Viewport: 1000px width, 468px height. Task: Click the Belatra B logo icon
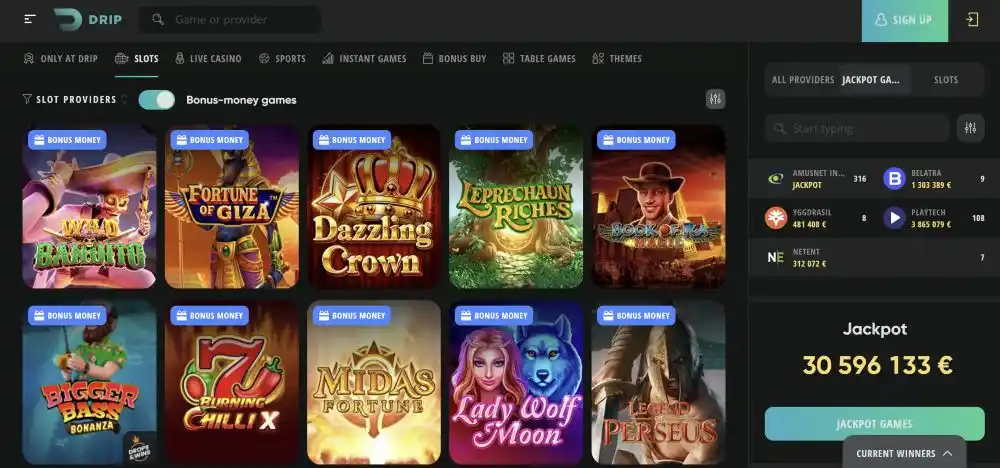tap(894, 179)
